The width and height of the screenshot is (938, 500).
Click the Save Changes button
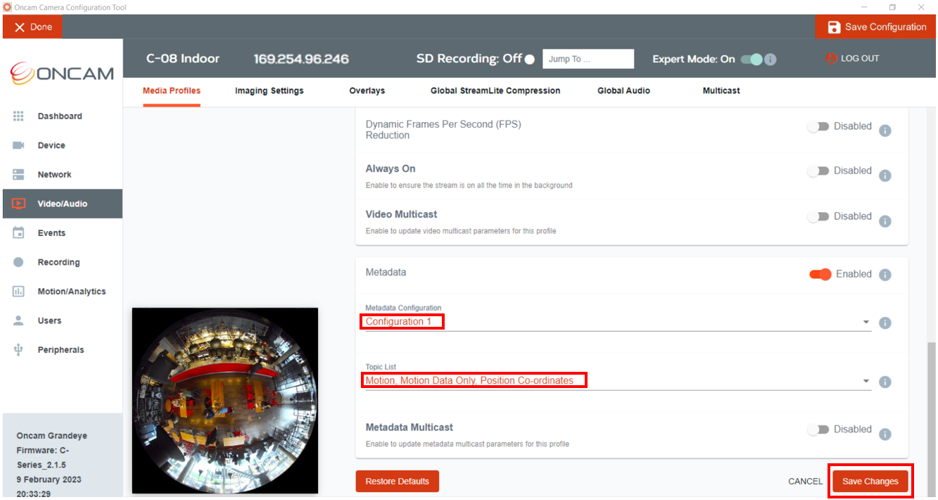(870, 481)
